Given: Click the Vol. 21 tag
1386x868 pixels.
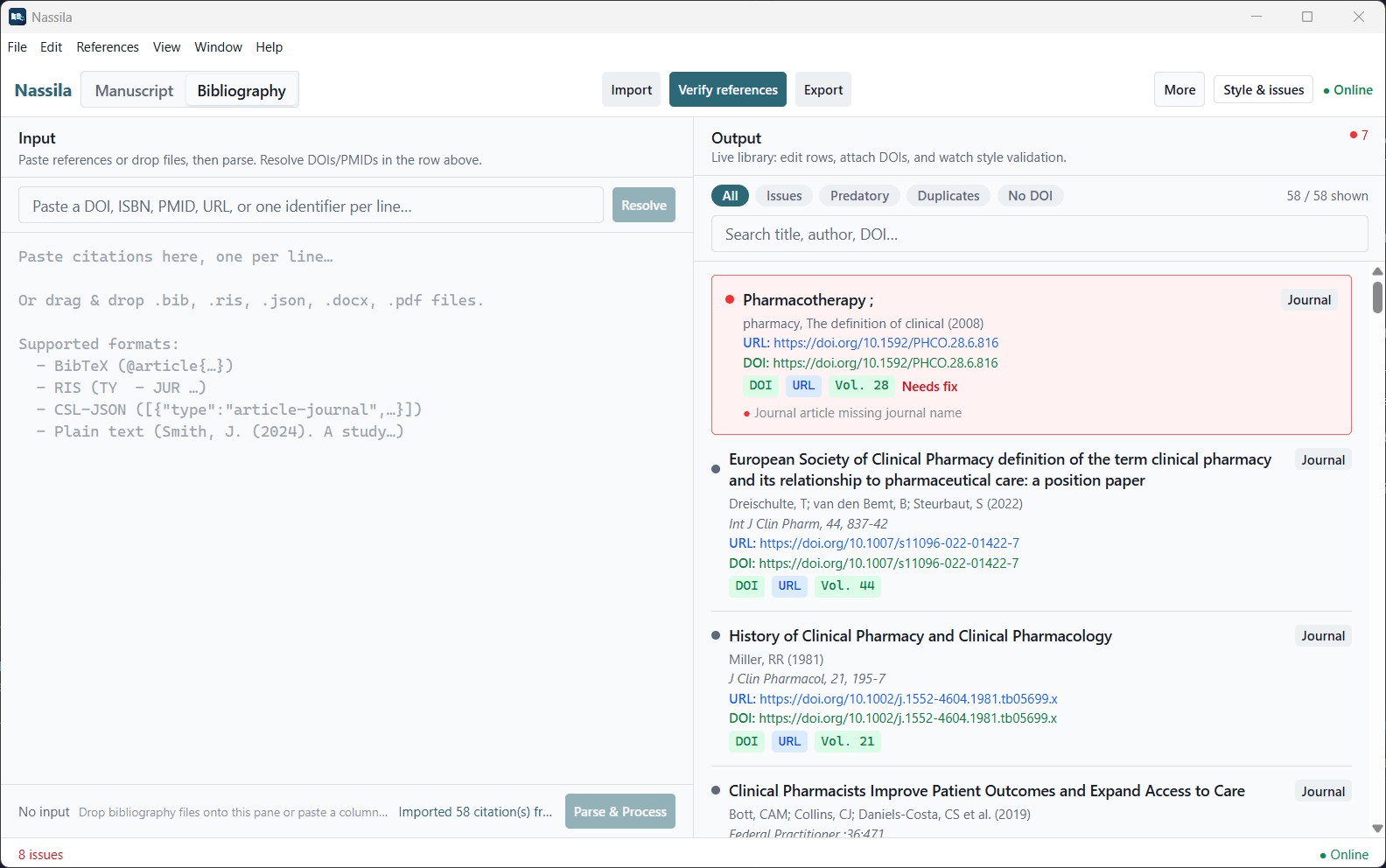Looking at the screenshot, I should (848, 741).
